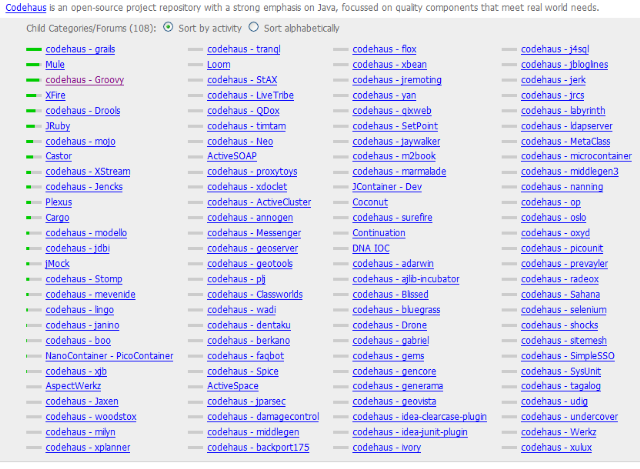Open the codehaus - microcontainer link

[x=576, y=156]
